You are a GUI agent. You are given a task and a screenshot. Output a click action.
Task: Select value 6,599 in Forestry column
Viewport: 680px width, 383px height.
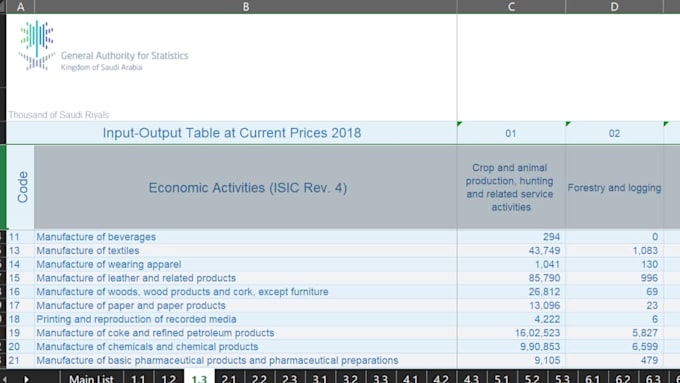tap(615, 347)
